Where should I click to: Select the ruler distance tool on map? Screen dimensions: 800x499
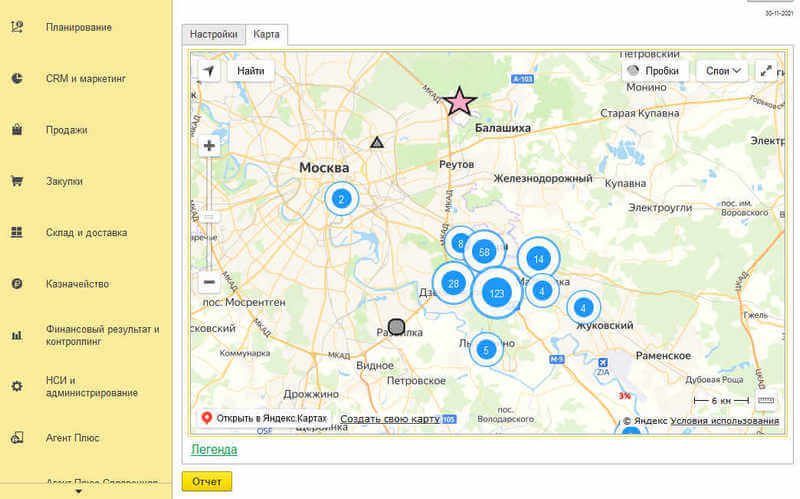(766, 401)
